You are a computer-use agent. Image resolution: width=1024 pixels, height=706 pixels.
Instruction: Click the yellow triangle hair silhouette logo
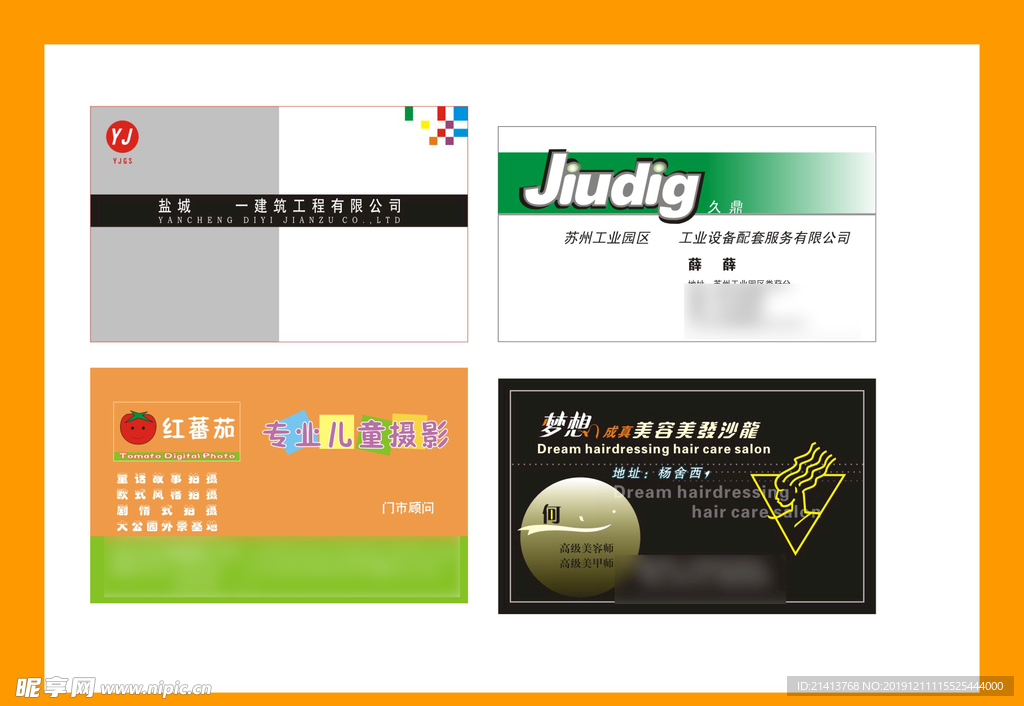[x=798, y=498]
